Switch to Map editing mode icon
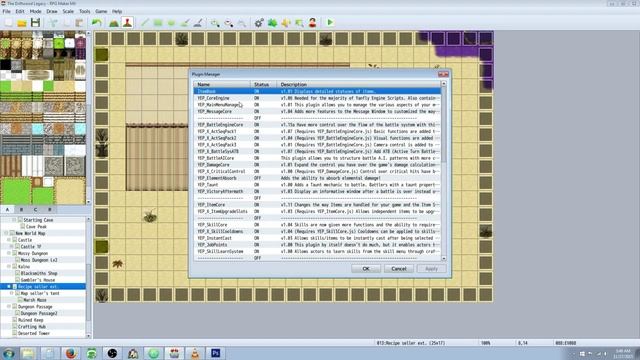The width and height of the screenshot is (640, 360). [114, 23]
